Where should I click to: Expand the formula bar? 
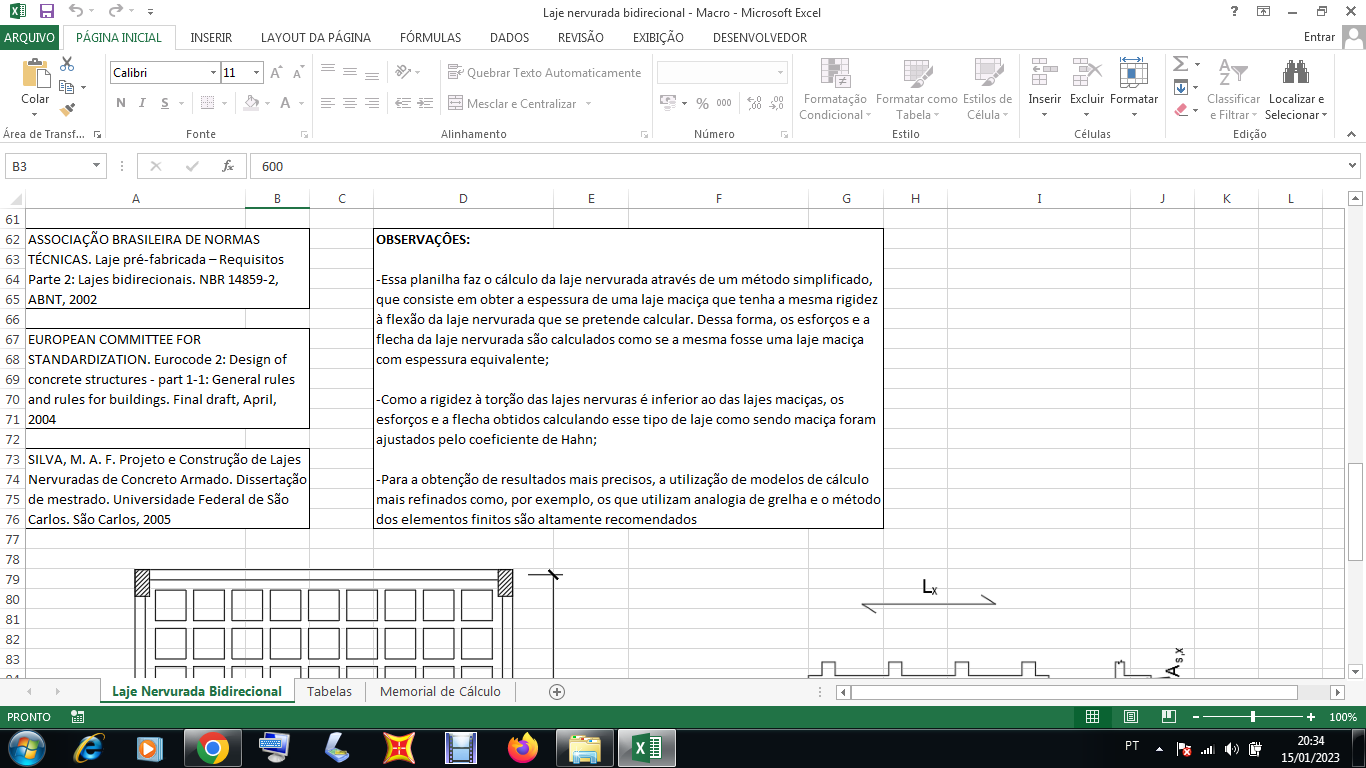coord(1353,166)
